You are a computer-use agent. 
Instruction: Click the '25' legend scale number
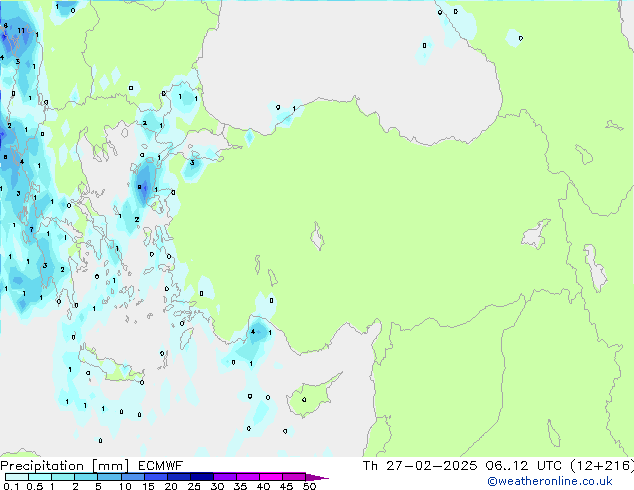(194, 486)
